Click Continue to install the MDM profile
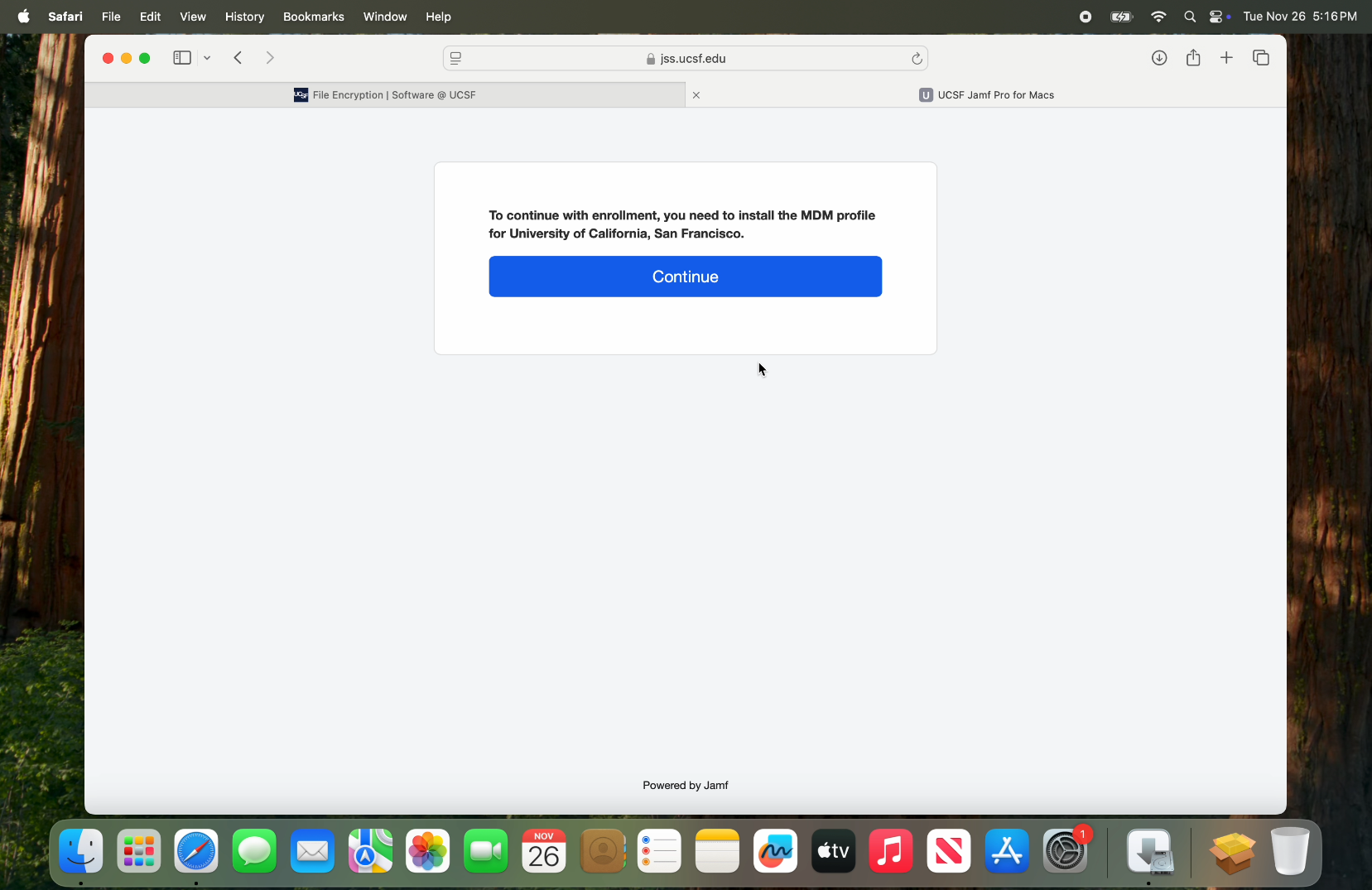 pyautogui.click(x=686, y=277)
